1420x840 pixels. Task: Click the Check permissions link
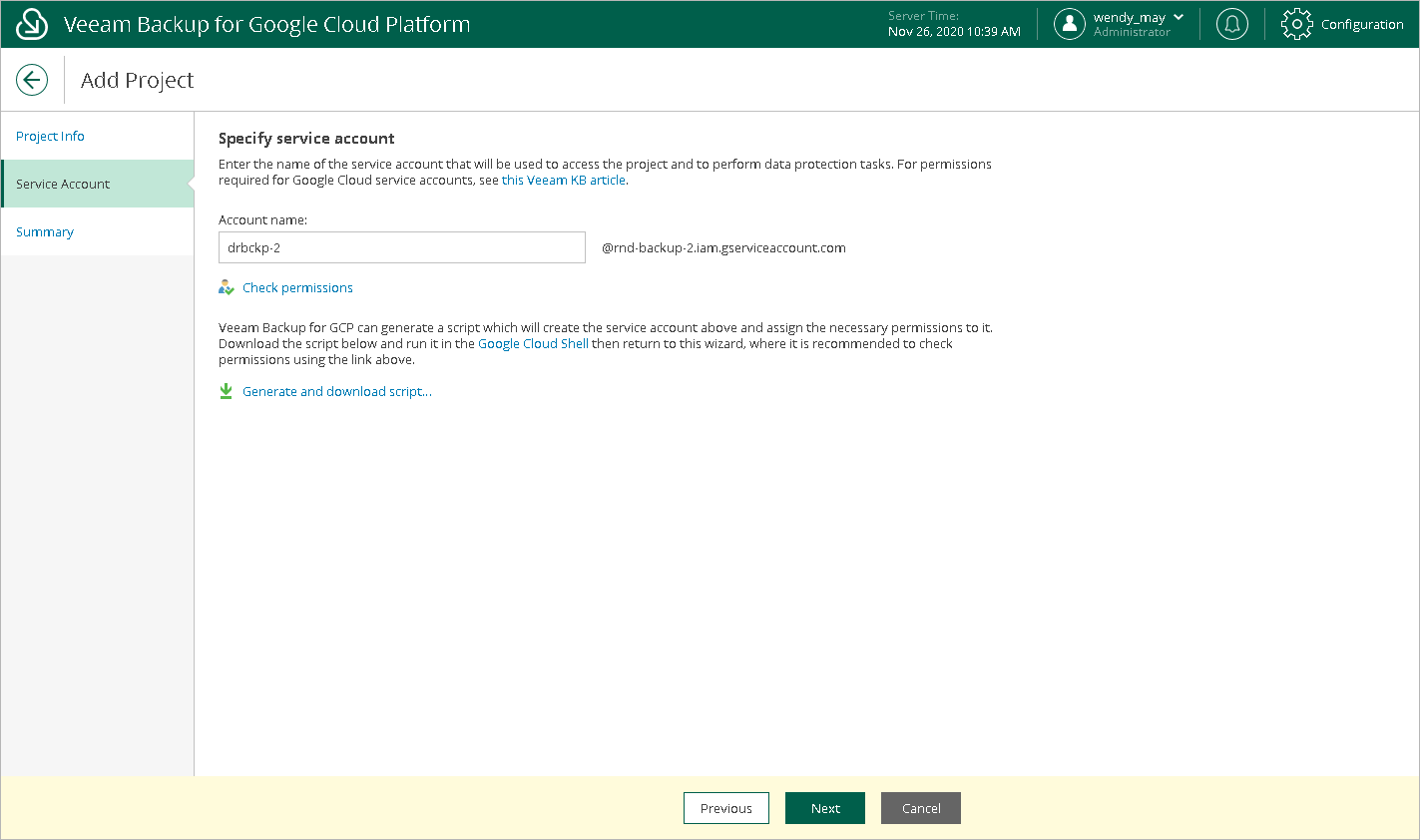pyautogui.click(x=297, y=287)
